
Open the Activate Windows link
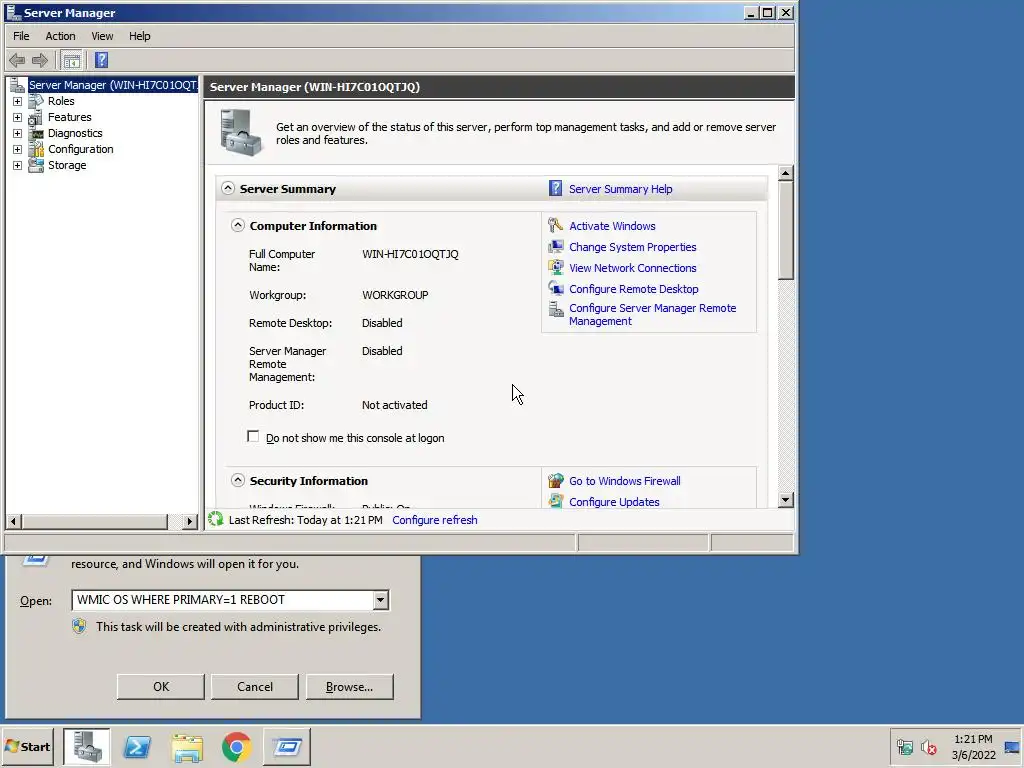pyautogui.click(x=612, y=226)
